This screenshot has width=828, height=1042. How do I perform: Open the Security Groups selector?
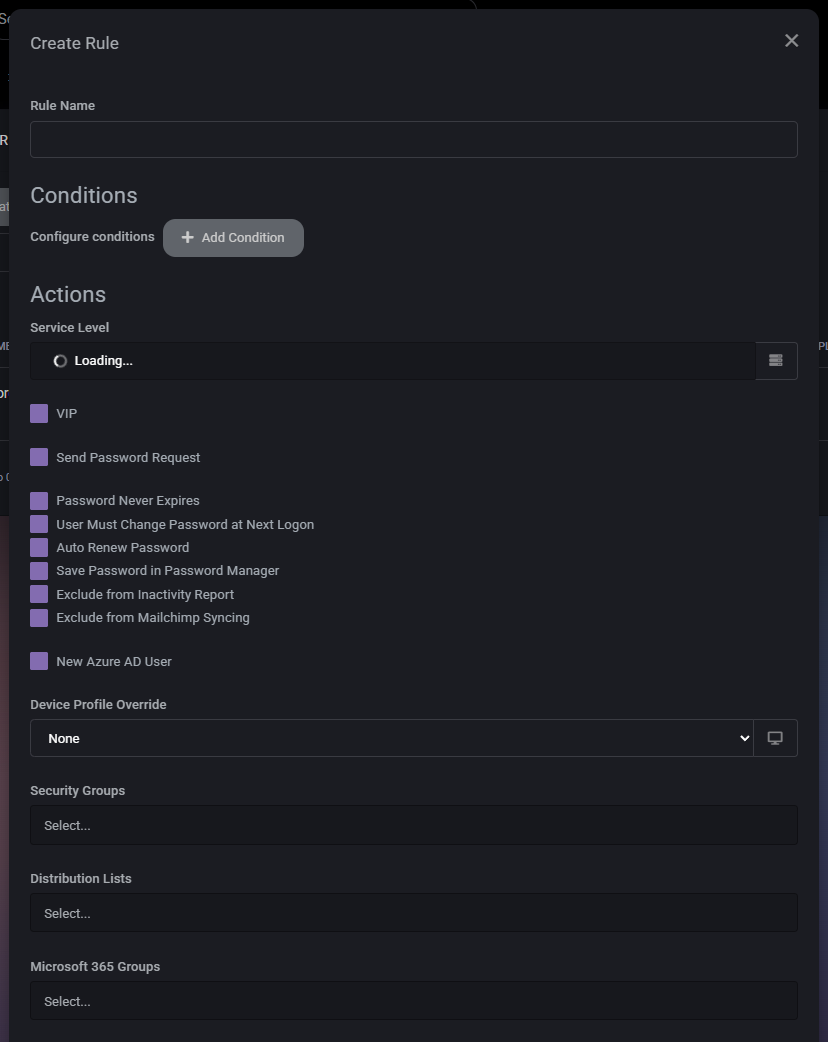click(x=413, y=825)
